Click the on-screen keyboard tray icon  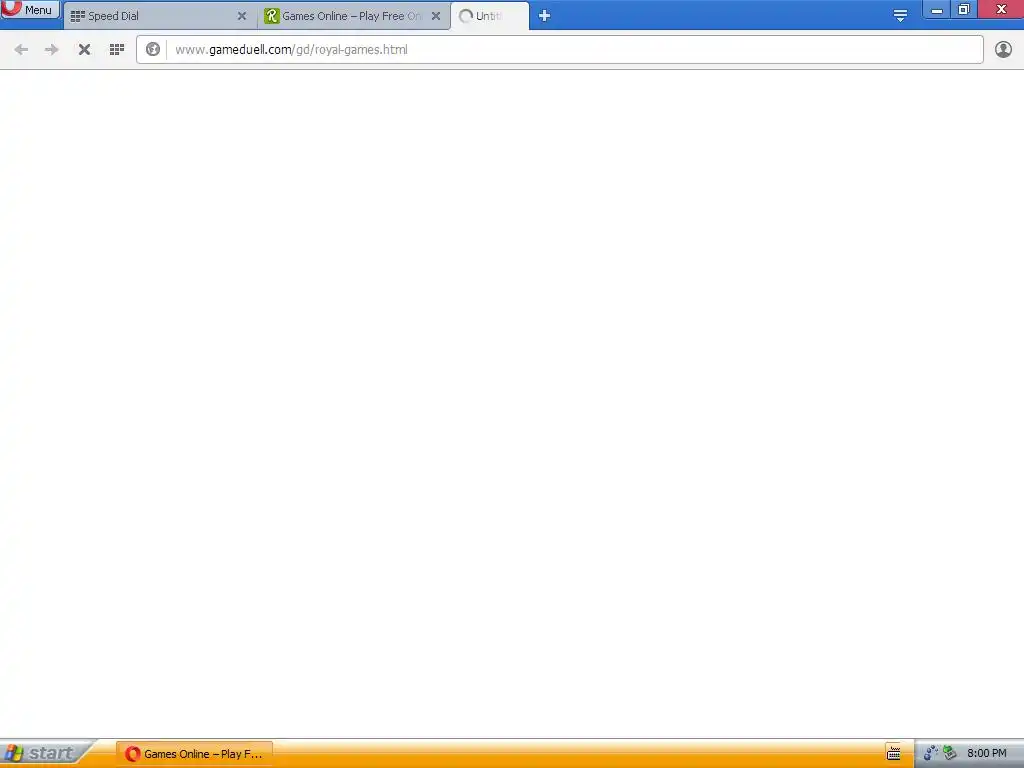coord(893,753)
